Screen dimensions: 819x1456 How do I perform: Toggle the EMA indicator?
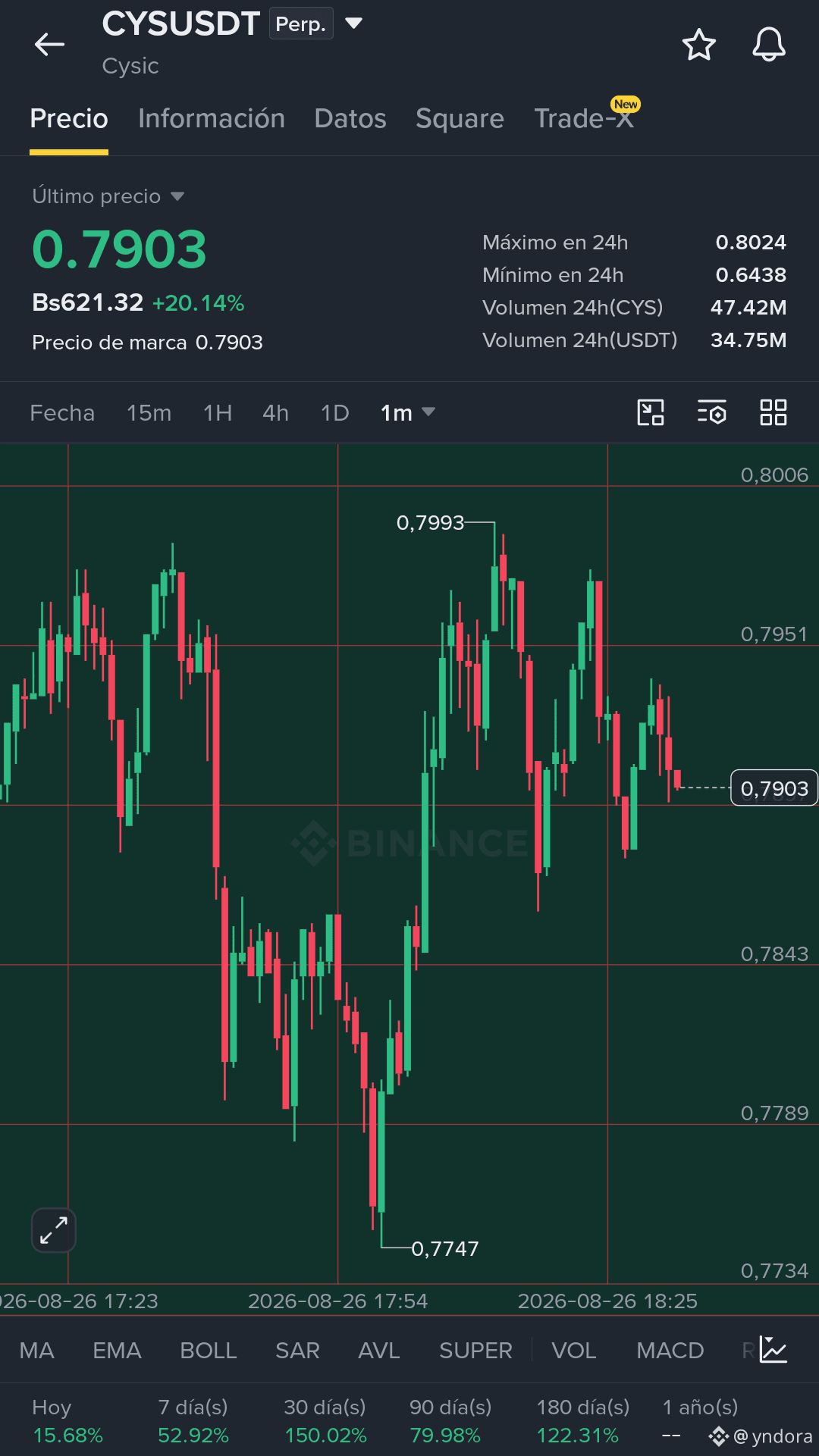(117, 1350)
